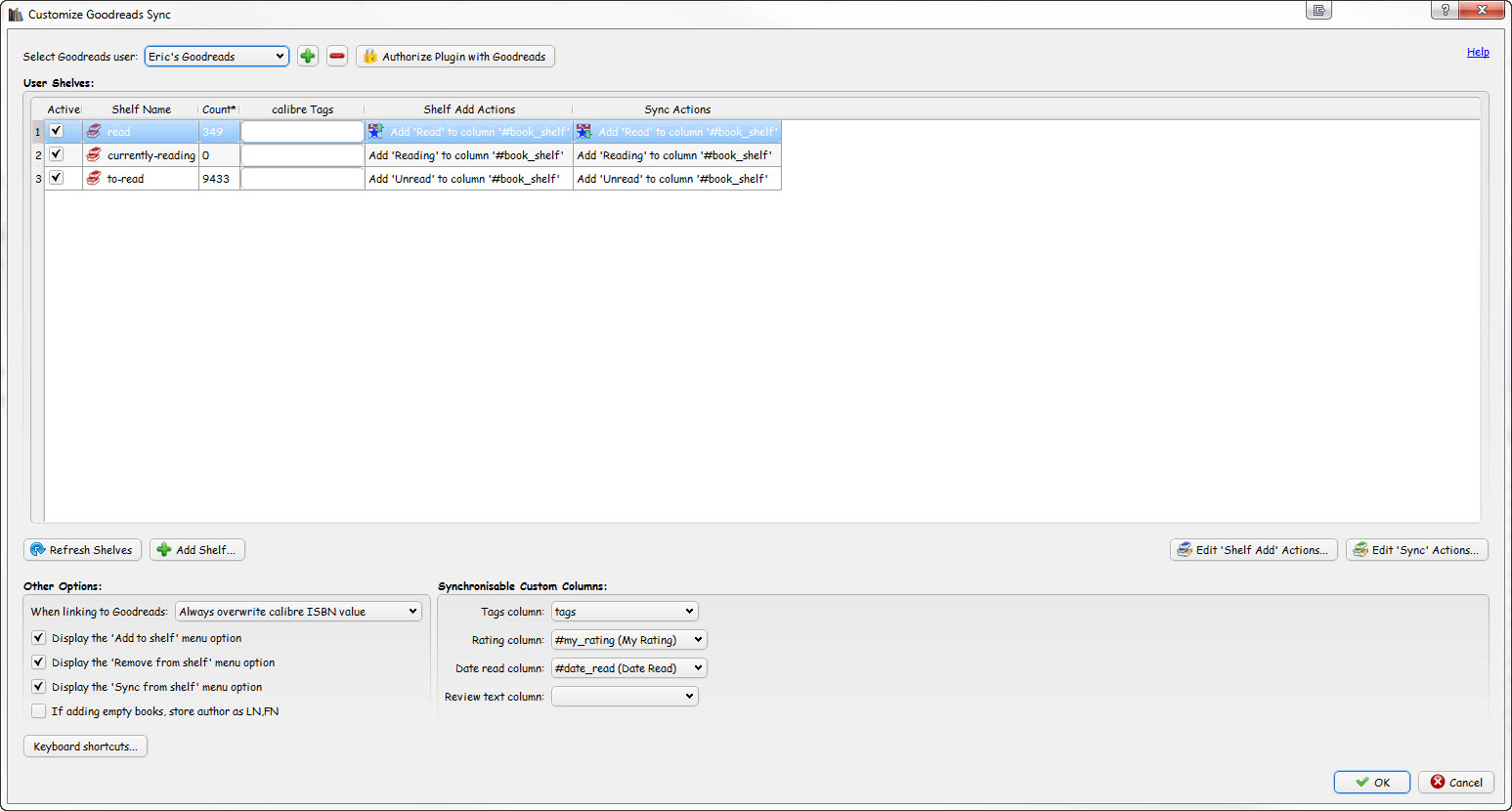The image size is (1512, 811).
Task: Open the Date read column dropdown
Action: pyautogui.click(x=628, y=668)
